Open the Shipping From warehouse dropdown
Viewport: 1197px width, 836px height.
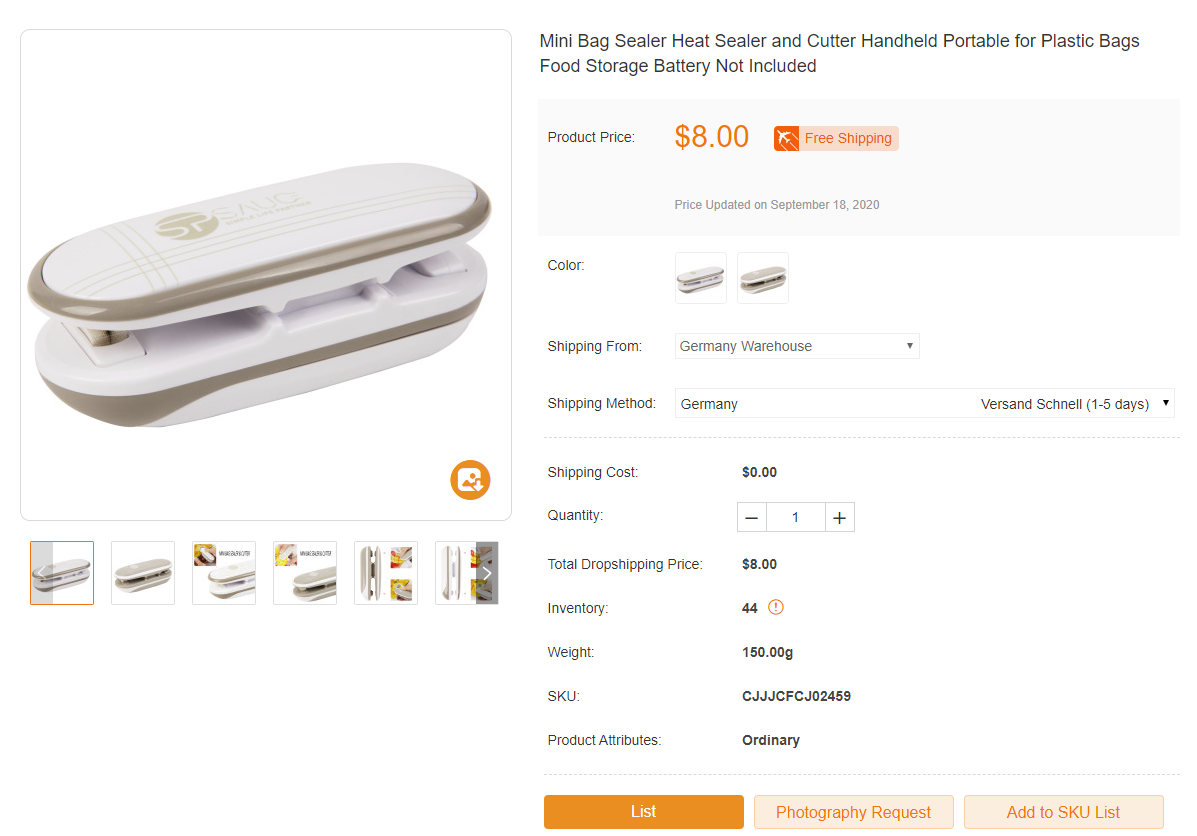797,346
